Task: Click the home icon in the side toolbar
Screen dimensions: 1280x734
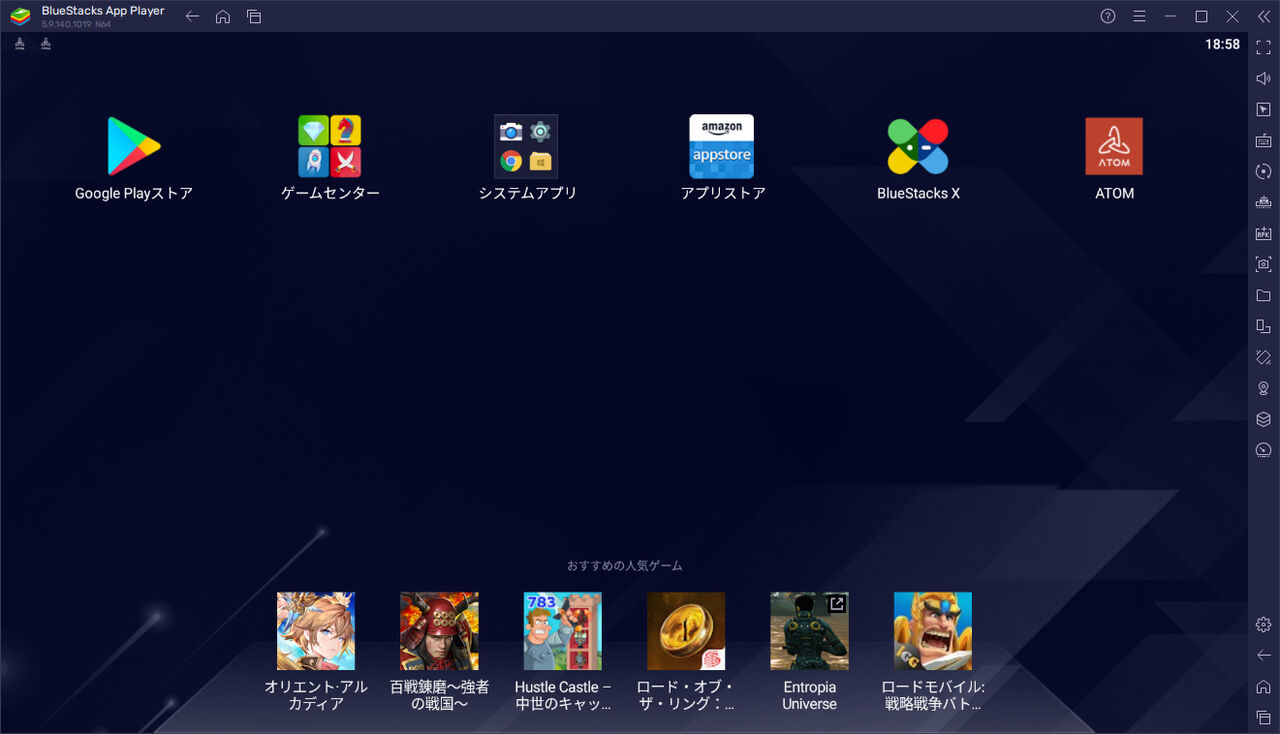Action: tap(1264, 686)
